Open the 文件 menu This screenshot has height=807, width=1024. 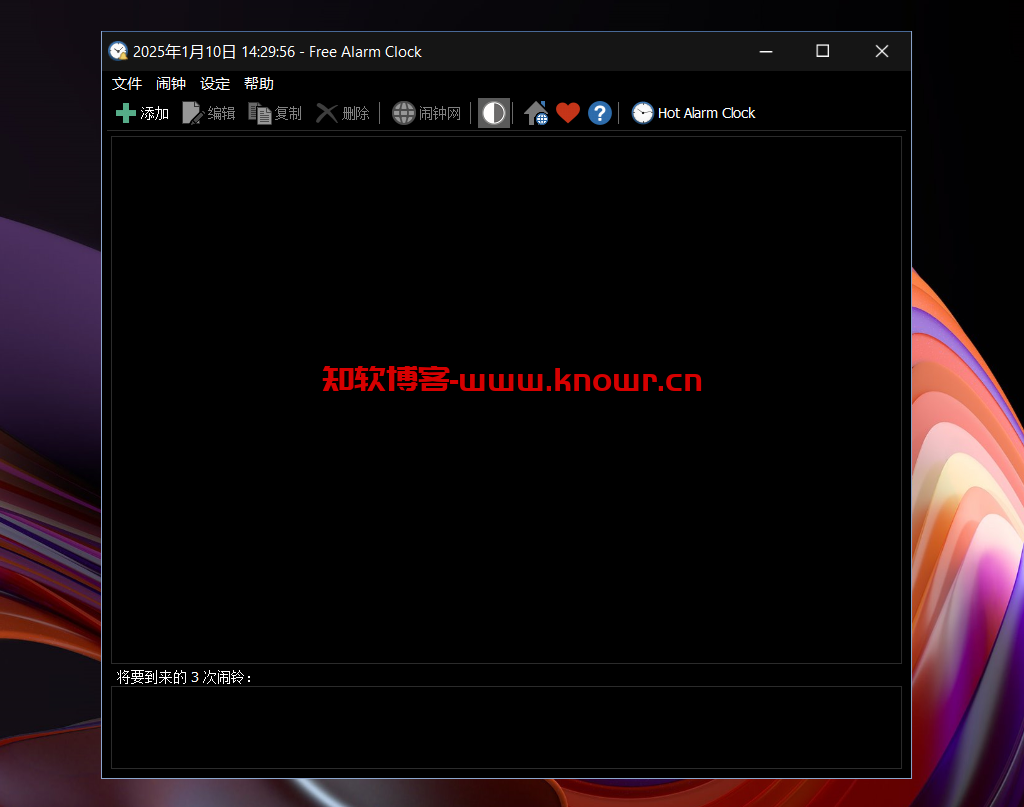pyautogui.click(x=127, y=84)
